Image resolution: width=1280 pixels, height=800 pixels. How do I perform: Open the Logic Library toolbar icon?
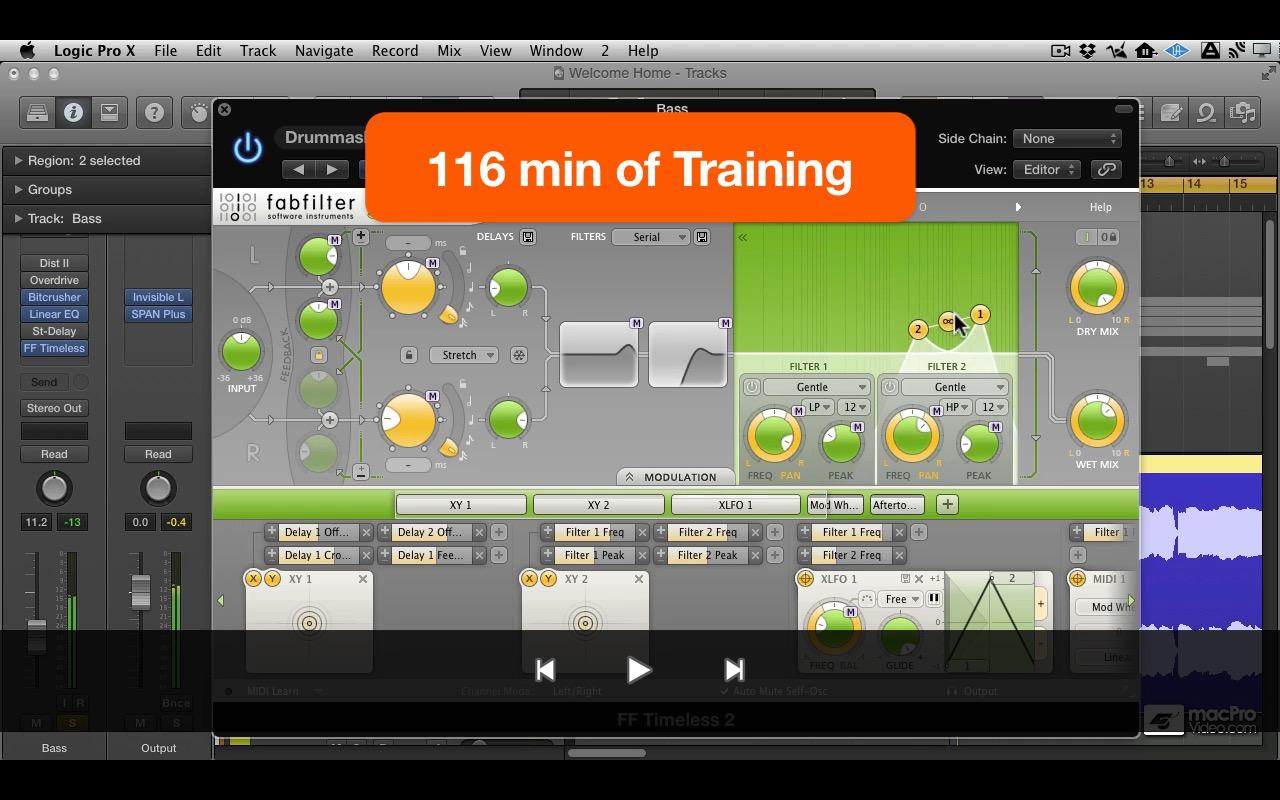pyautogui.click(x=37, y=113)
